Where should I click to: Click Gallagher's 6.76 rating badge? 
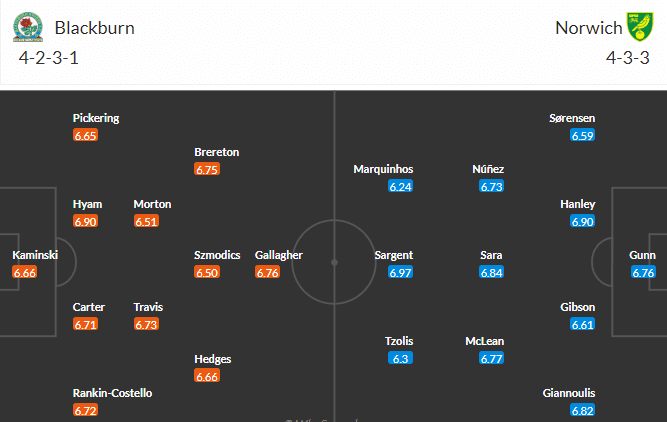click(x=267, y=272)
